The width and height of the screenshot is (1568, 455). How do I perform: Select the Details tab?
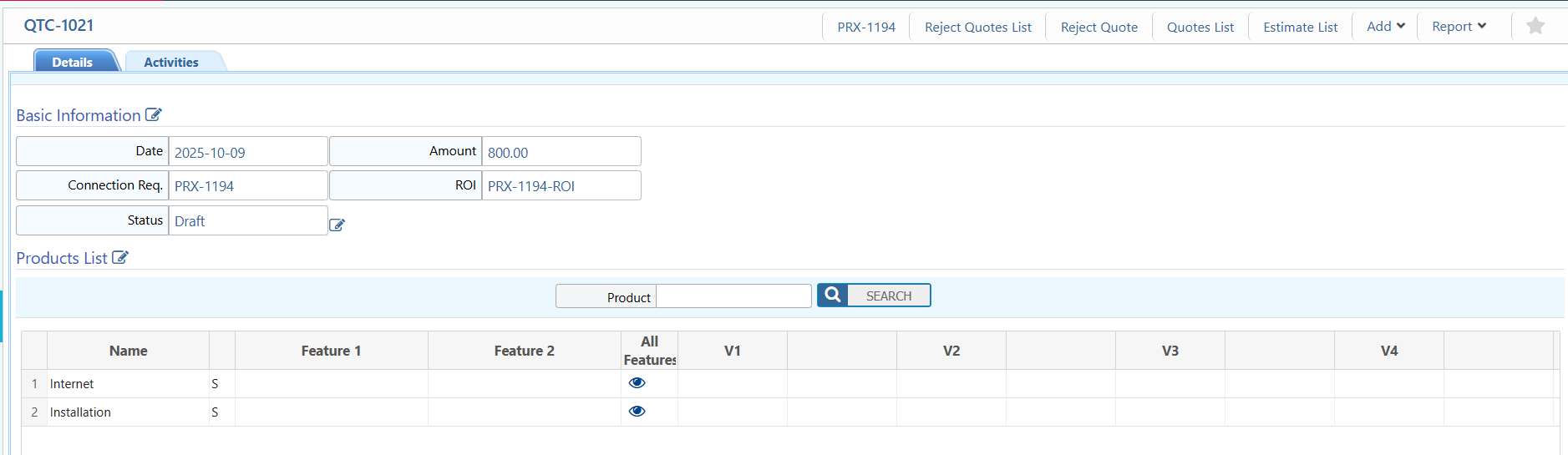[73, 62]
